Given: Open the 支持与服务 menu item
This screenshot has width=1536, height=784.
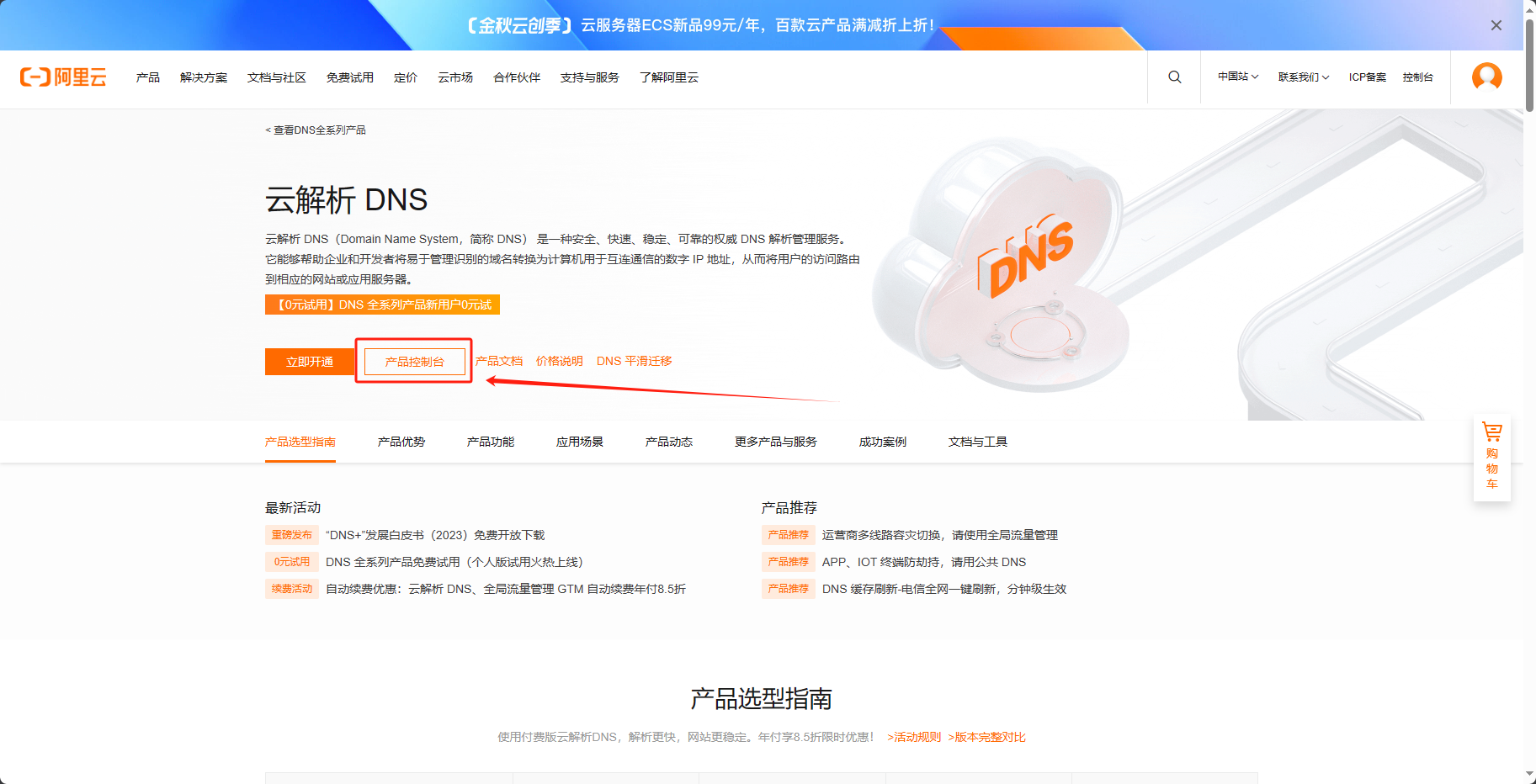Looking at the screenshot, I should point(590,77).
